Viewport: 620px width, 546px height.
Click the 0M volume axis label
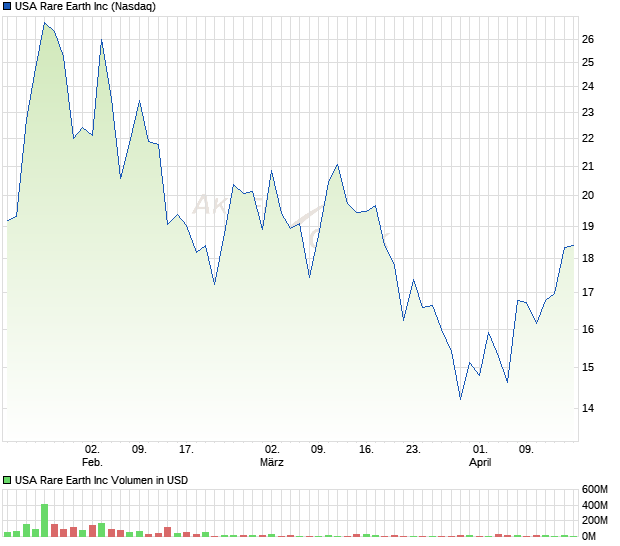pos(589,537)
